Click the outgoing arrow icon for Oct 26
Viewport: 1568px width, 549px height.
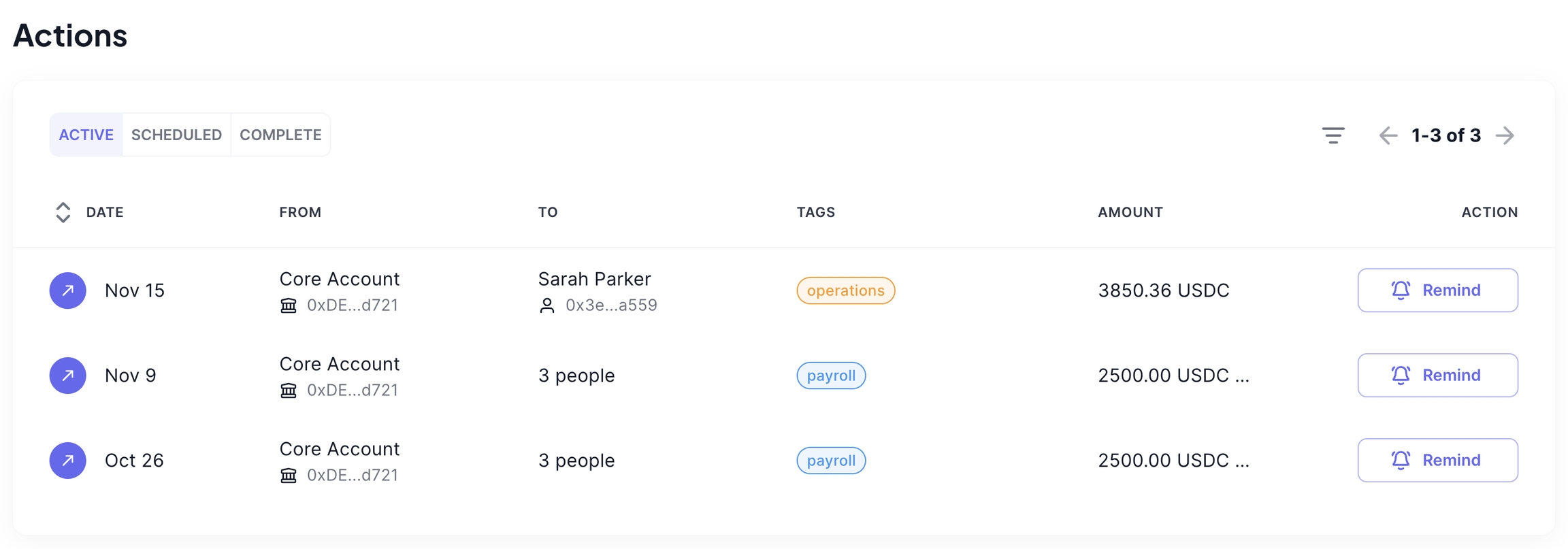(x=68, y=461)
